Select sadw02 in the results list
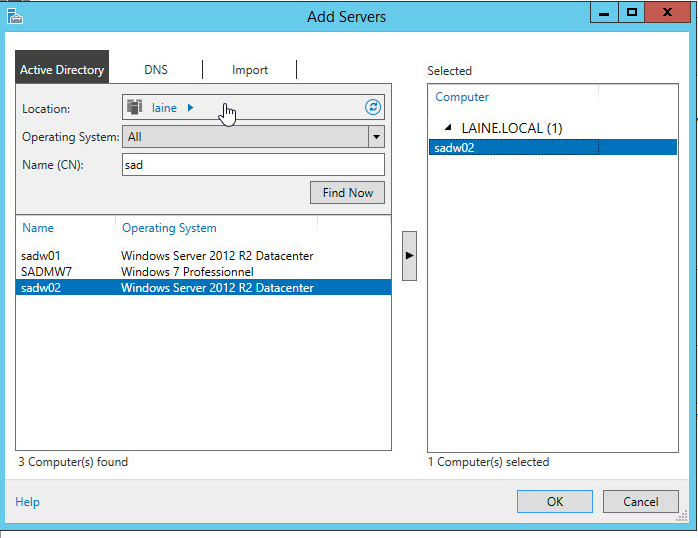 click(203, 287)
